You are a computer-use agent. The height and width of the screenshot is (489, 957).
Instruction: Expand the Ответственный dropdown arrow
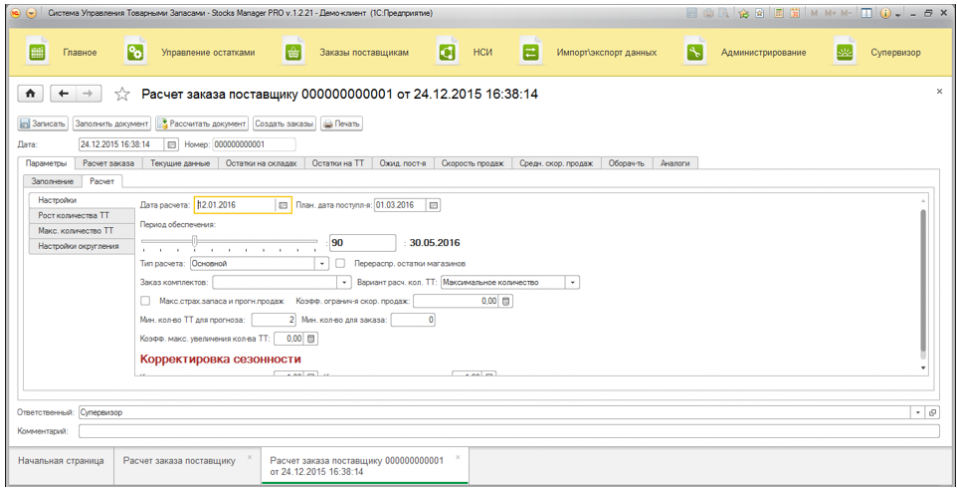(x=919, y=412)
